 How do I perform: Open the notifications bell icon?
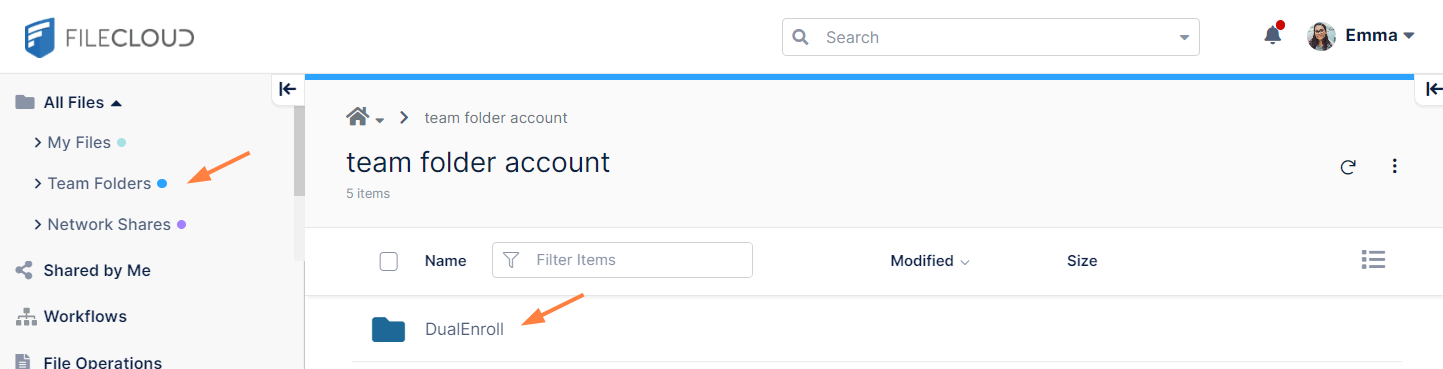coord(1272,35)
